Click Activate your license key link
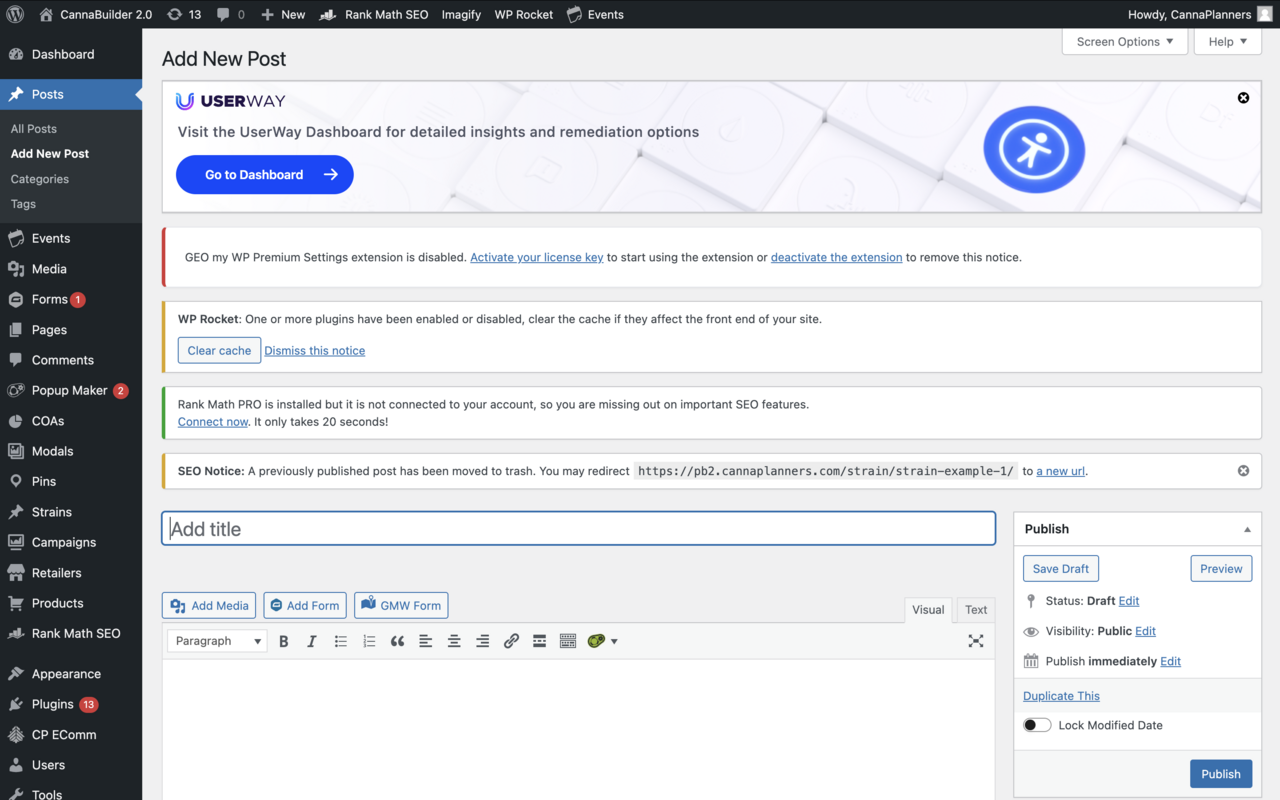This screenshot has width=1280, height=800. click(x=537, y=257)
